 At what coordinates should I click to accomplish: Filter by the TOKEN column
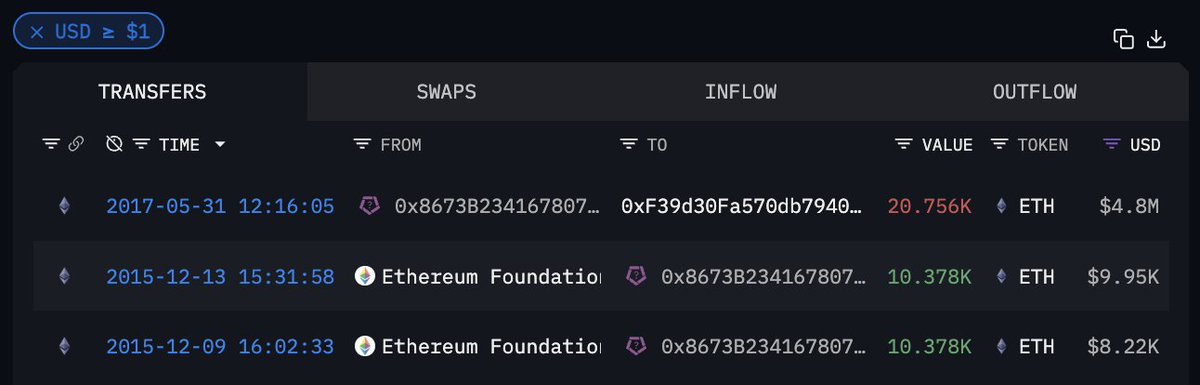tap(999, 145)
